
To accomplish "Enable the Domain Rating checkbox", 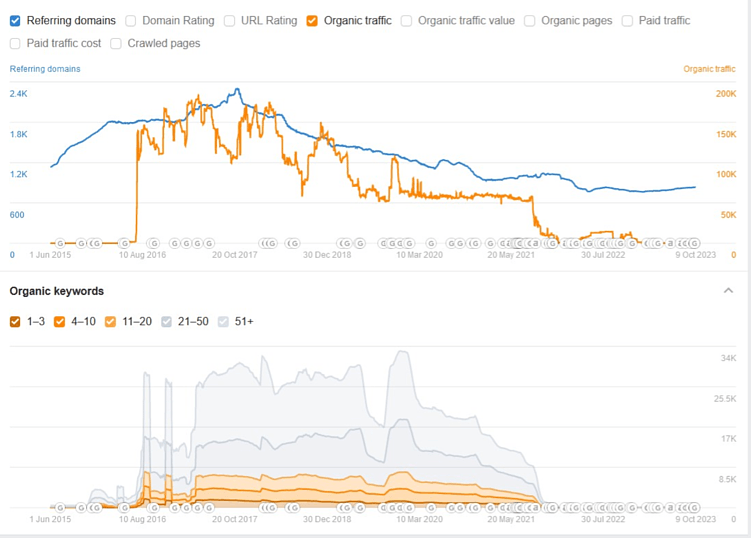I will click(131, 21).
